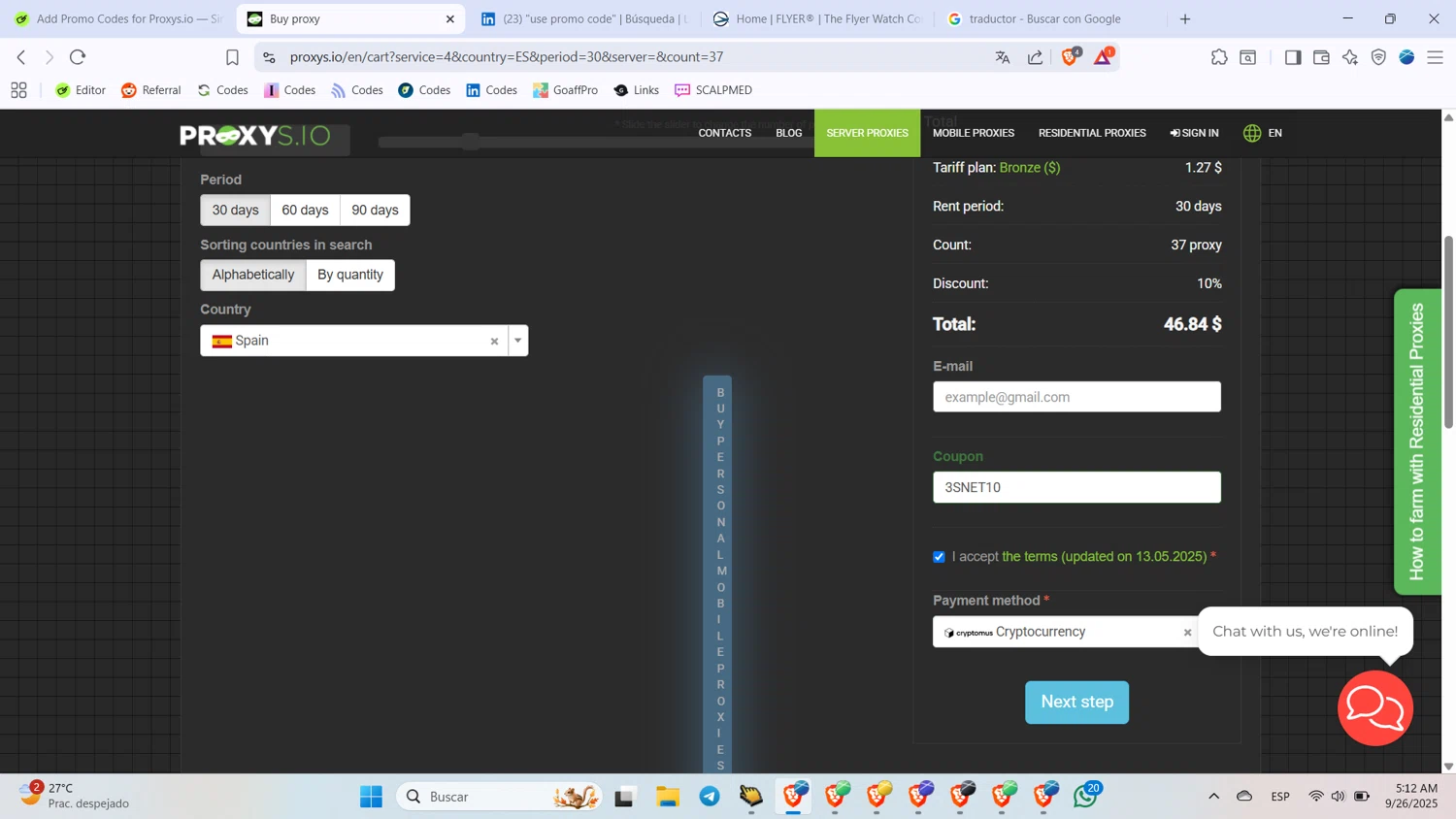Open the SCALPMED bookmark
The image size is (1456, 819).
click(713, 90)
